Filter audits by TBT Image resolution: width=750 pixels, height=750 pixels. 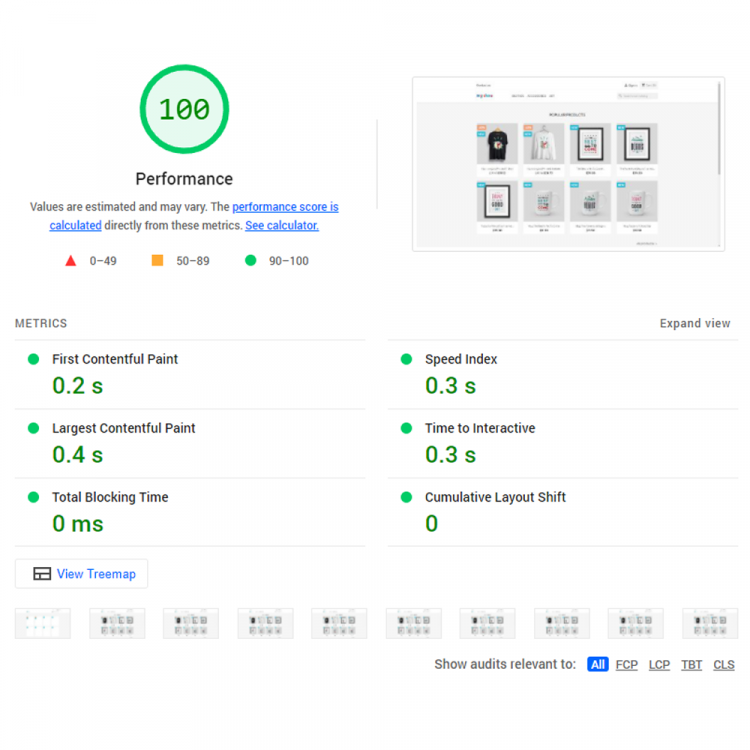[x=692, y=664]
